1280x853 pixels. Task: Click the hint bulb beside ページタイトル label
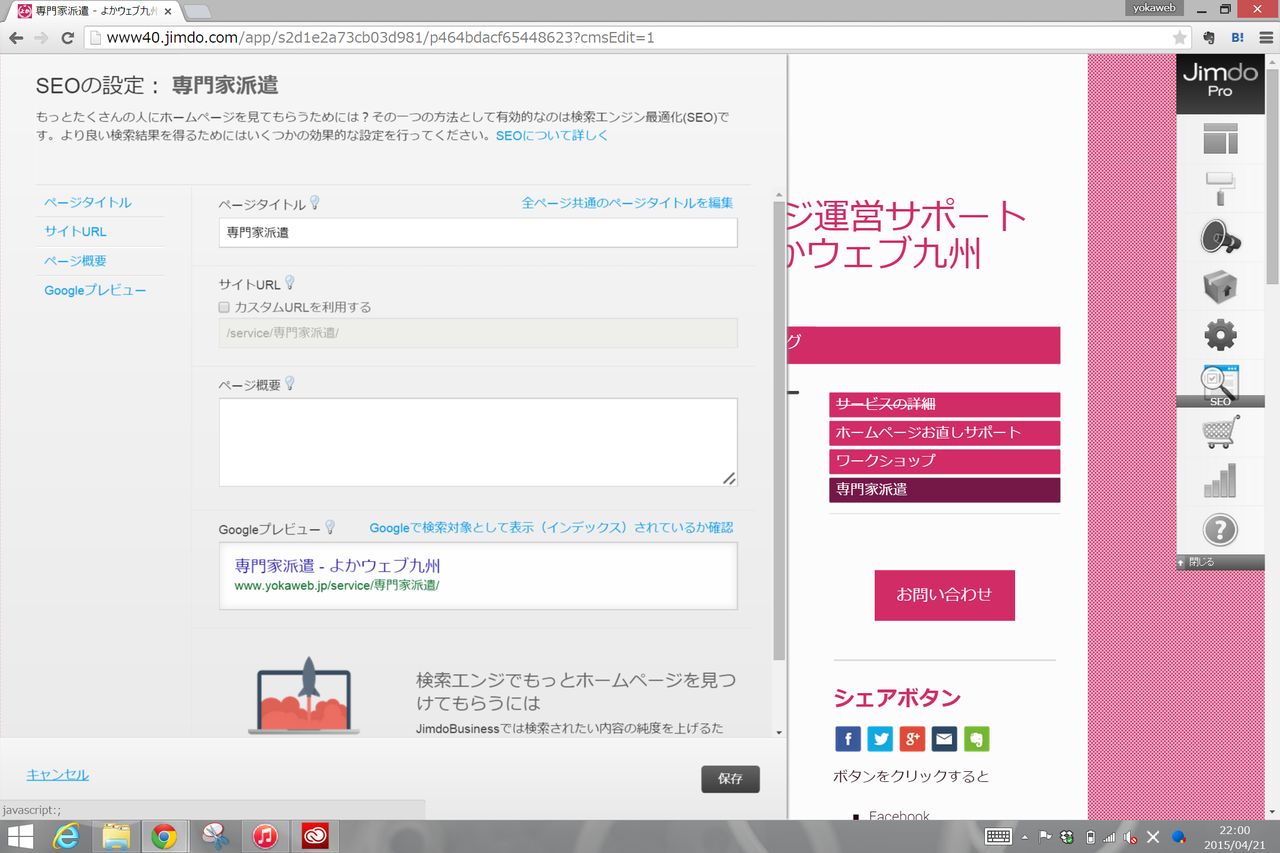coord(315,203)
